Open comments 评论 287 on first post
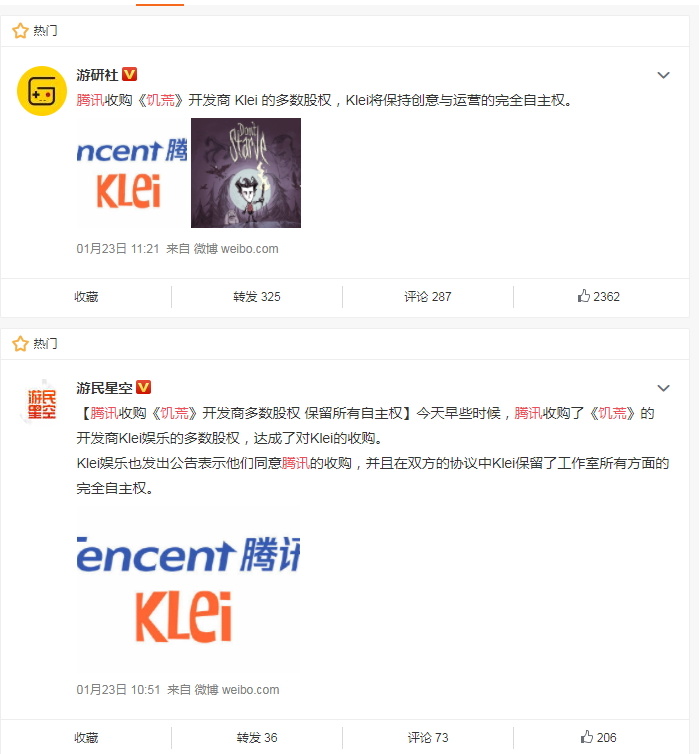Screen dimensions: 699x754 click(428, 297)
